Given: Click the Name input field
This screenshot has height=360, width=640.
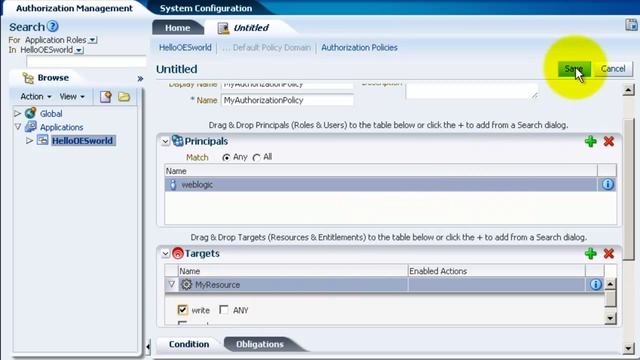Looking at the screenshot, I should [287, 100].
